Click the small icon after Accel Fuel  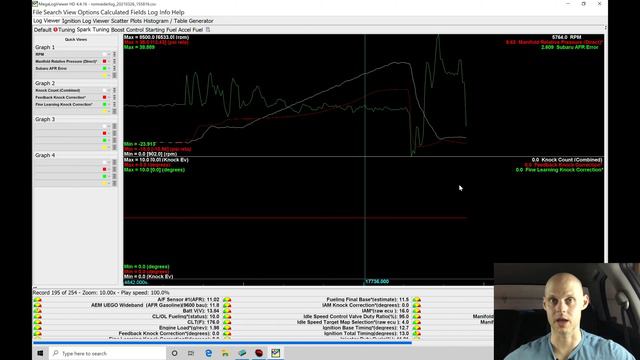pos(208,30)
